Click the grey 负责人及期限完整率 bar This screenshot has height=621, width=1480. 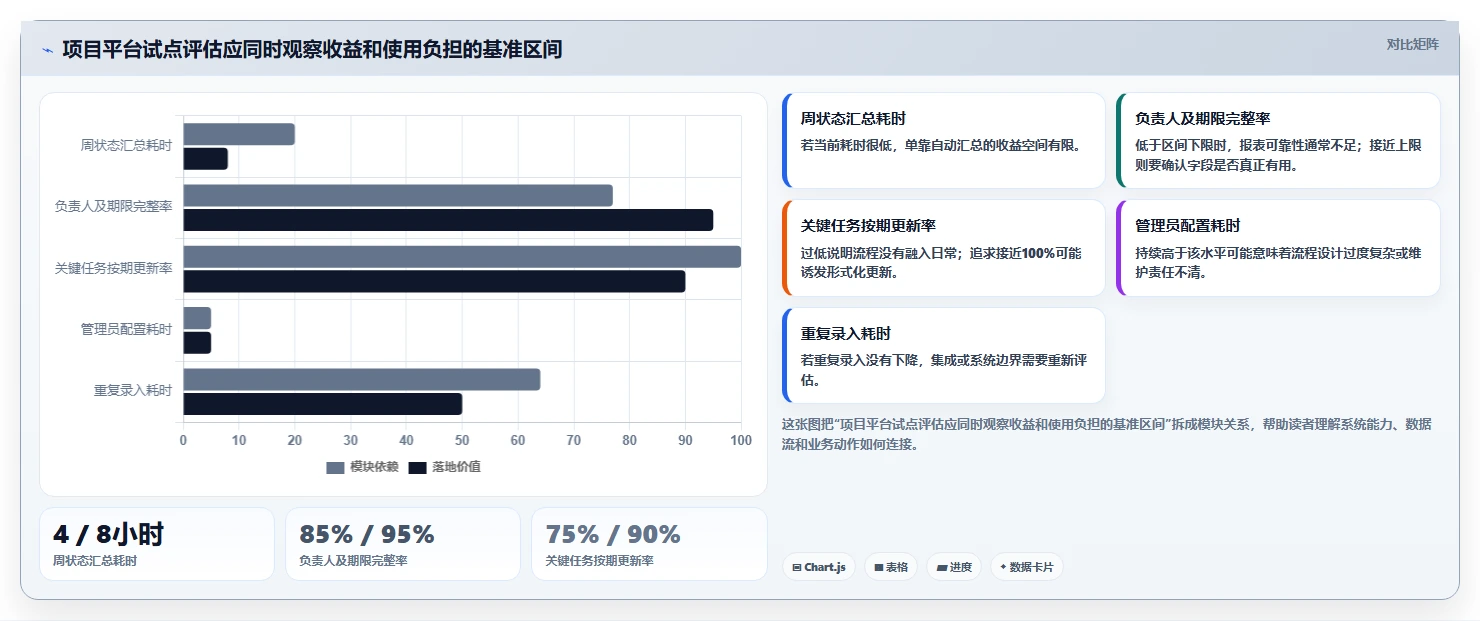398,195
